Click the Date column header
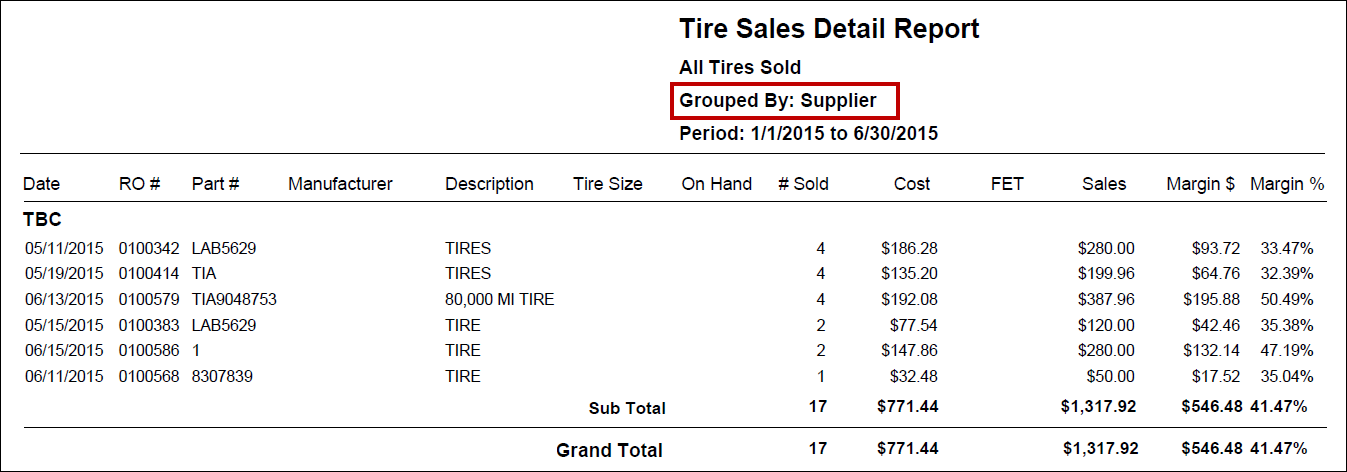The image size is (1347, 472). tap(42, 184)
